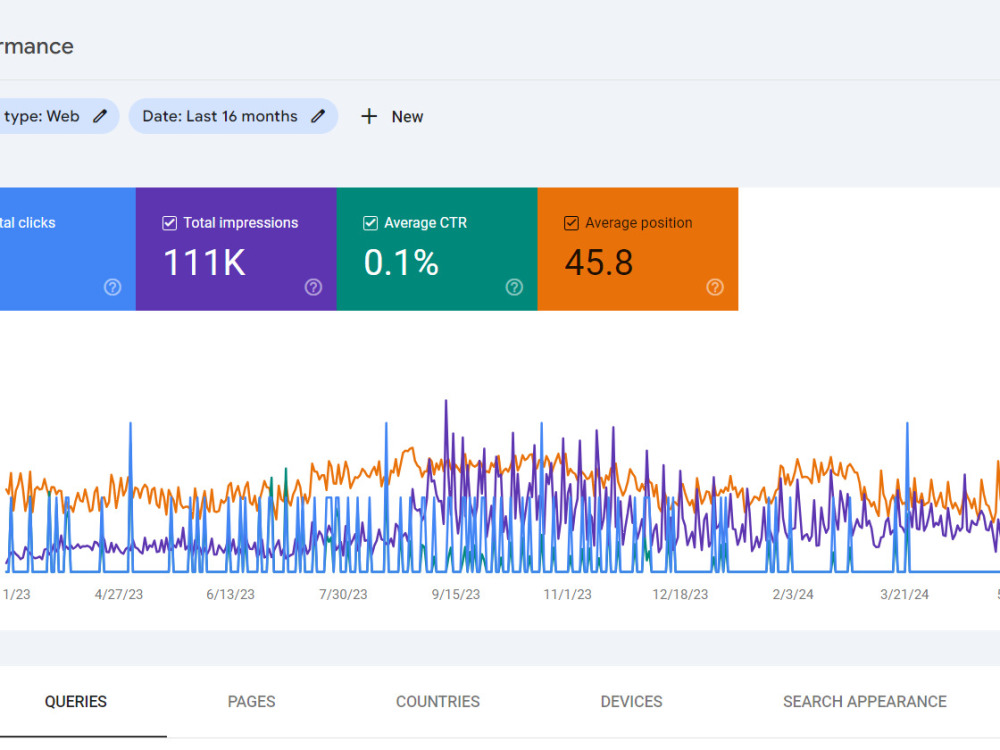Screen dimensions: 1000x750
Task: Toggle the Total clicks metric card
Action: [x=68, y=249]
